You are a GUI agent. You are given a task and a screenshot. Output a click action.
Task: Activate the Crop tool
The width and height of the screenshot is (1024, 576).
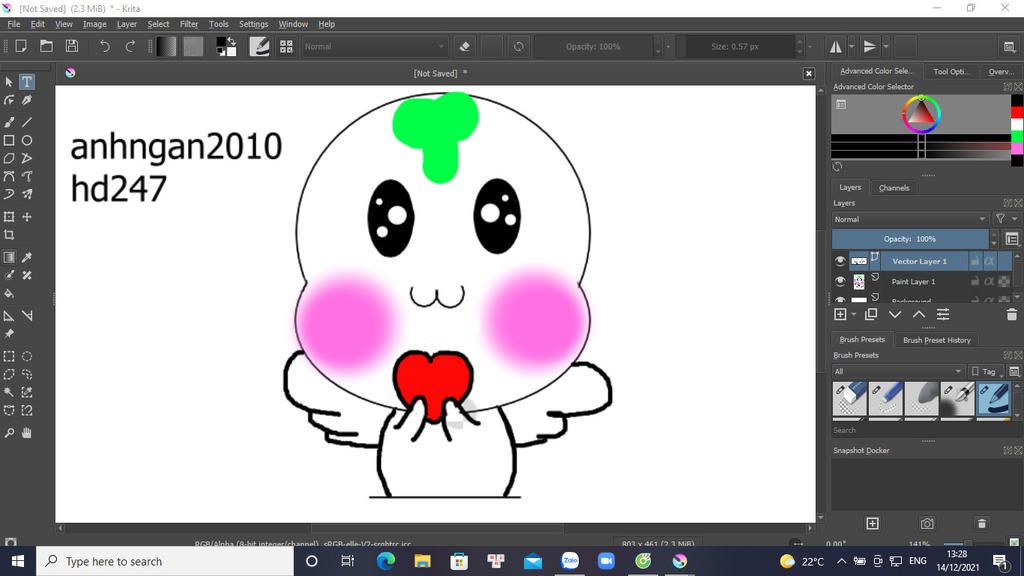tap(9, 235)
